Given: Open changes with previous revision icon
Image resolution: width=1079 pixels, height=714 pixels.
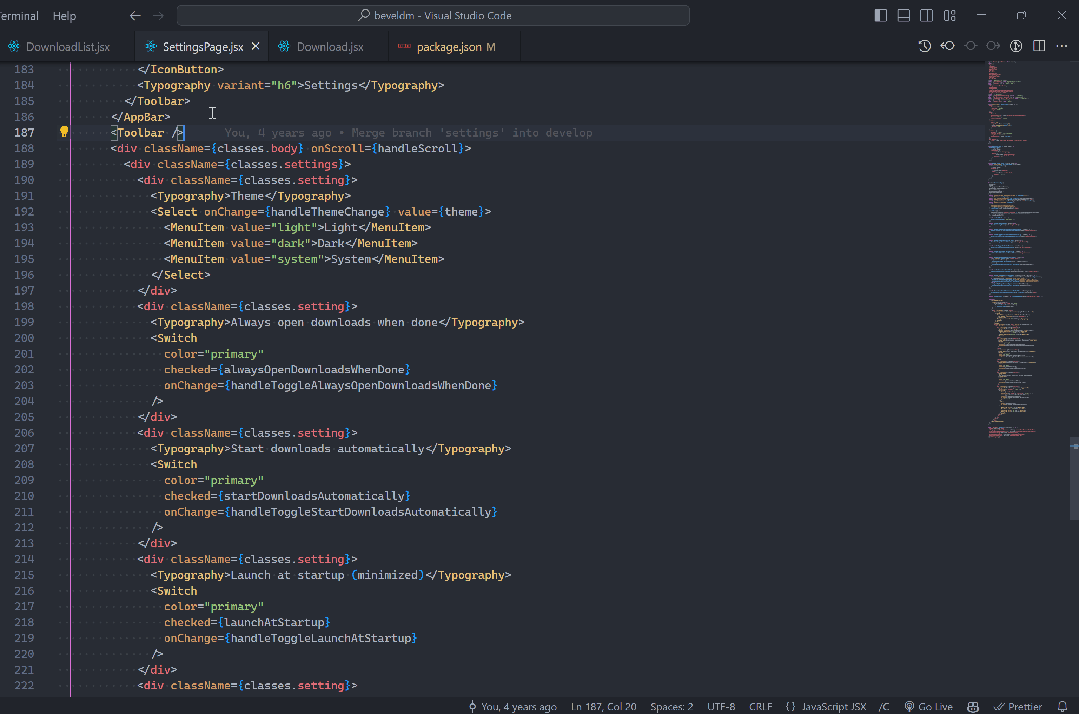Looking at the screenshot, I should point(948,47).
